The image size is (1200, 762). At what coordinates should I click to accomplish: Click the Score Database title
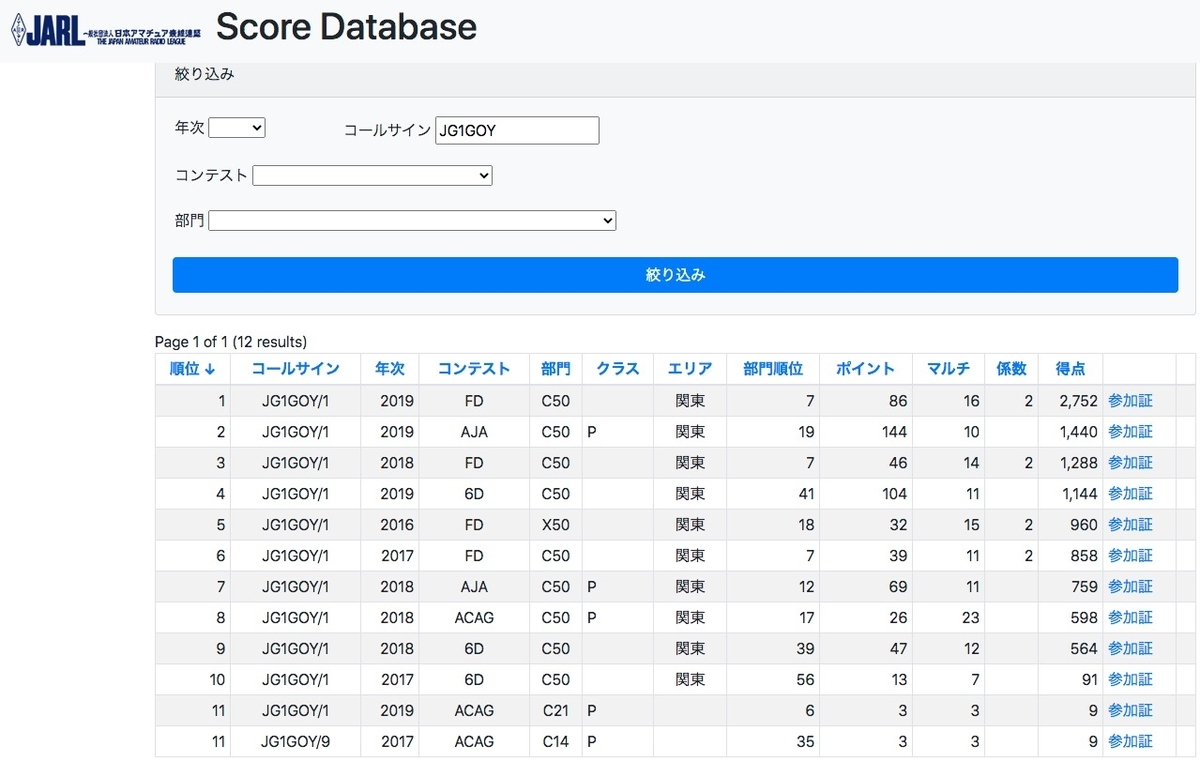coord(346,27)
